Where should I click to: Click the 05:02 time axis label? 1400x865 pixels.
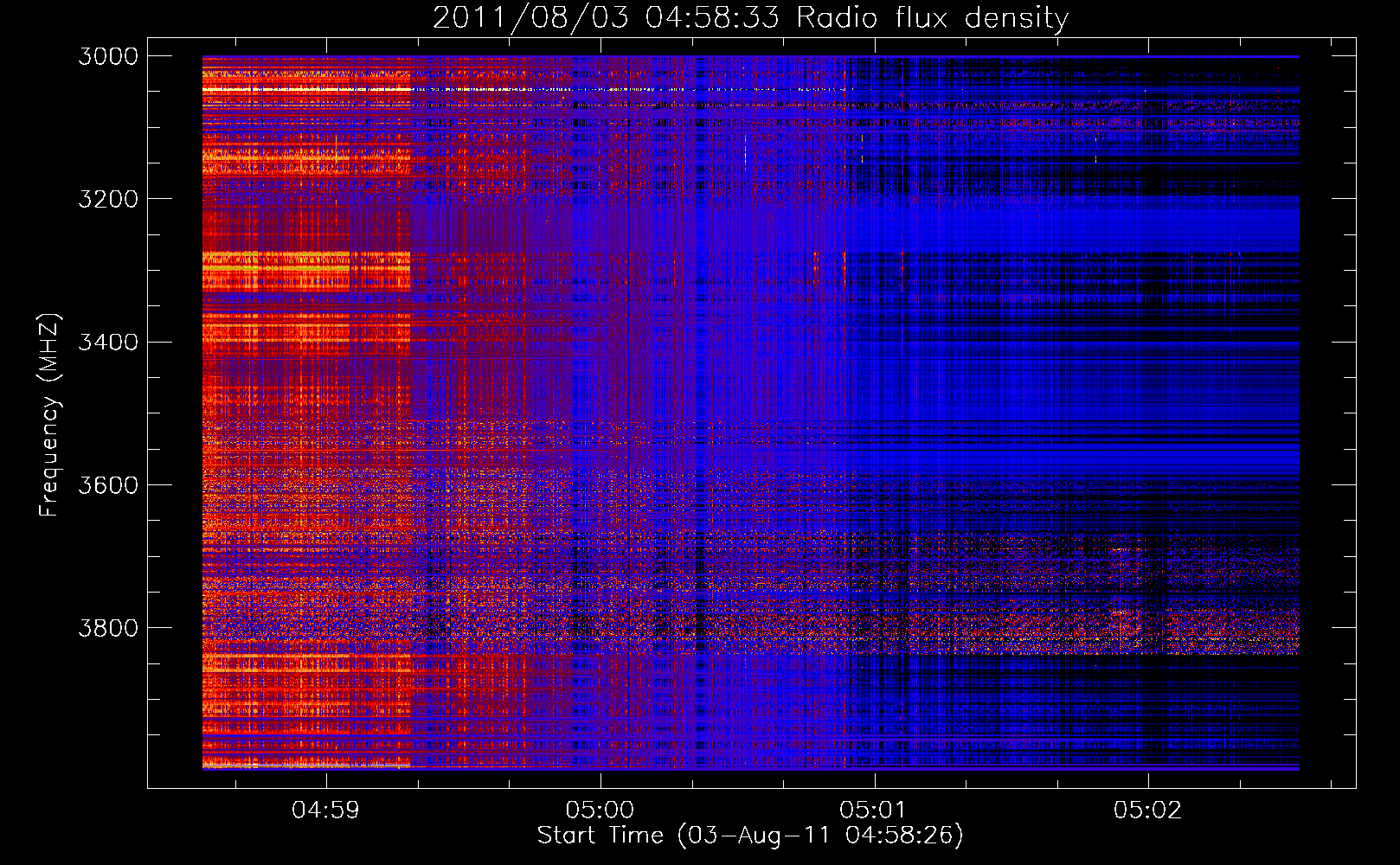tap(1147, 811)
